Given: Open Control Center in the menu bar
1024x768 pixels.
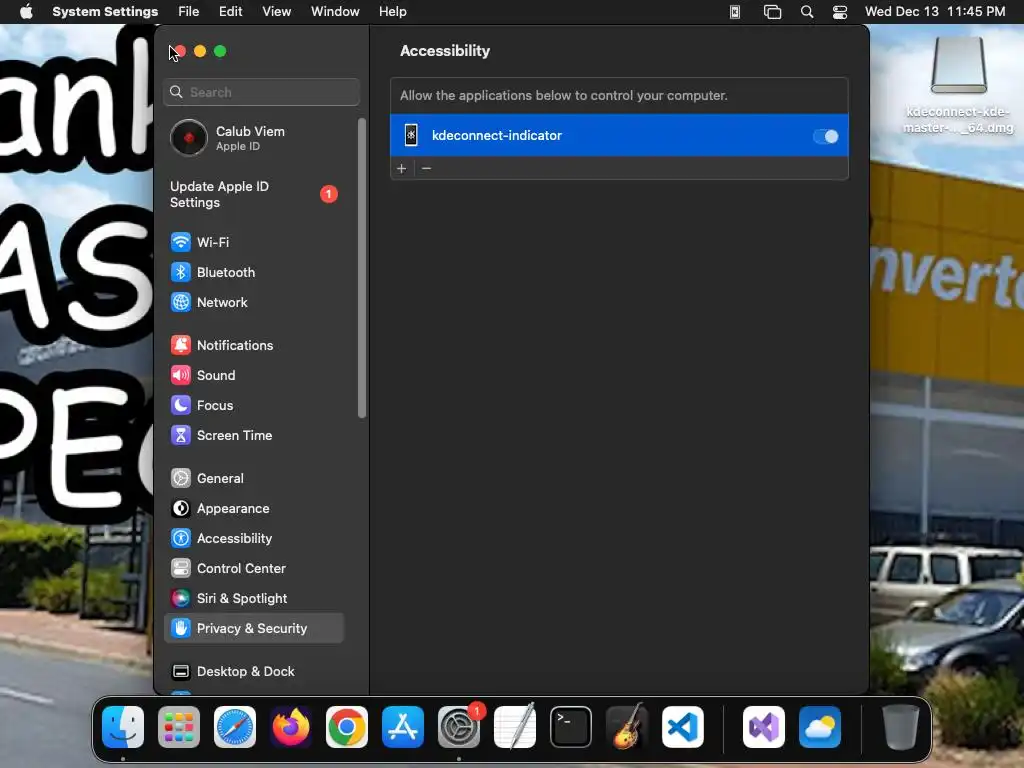Looking at the screenshot, I should coord(840,12).
